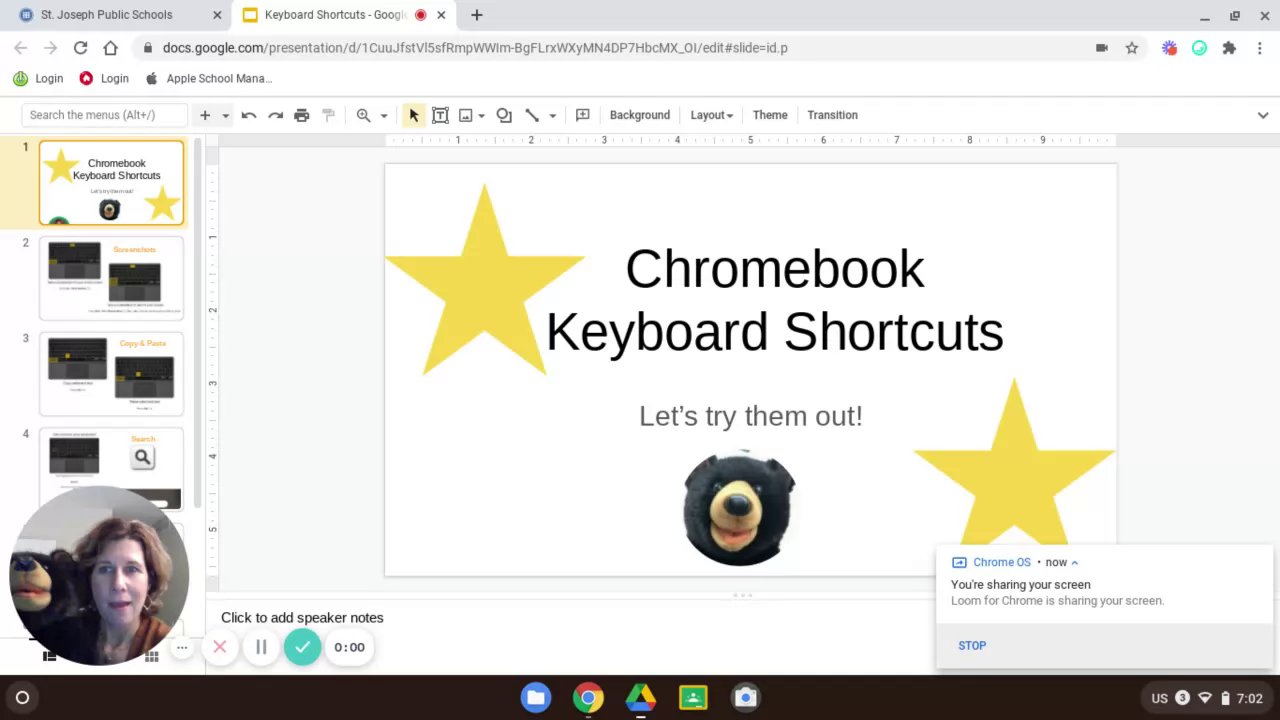This screenshot has width=1280, height=720.
Task: Pause the Loom recording
Action: 261,647
